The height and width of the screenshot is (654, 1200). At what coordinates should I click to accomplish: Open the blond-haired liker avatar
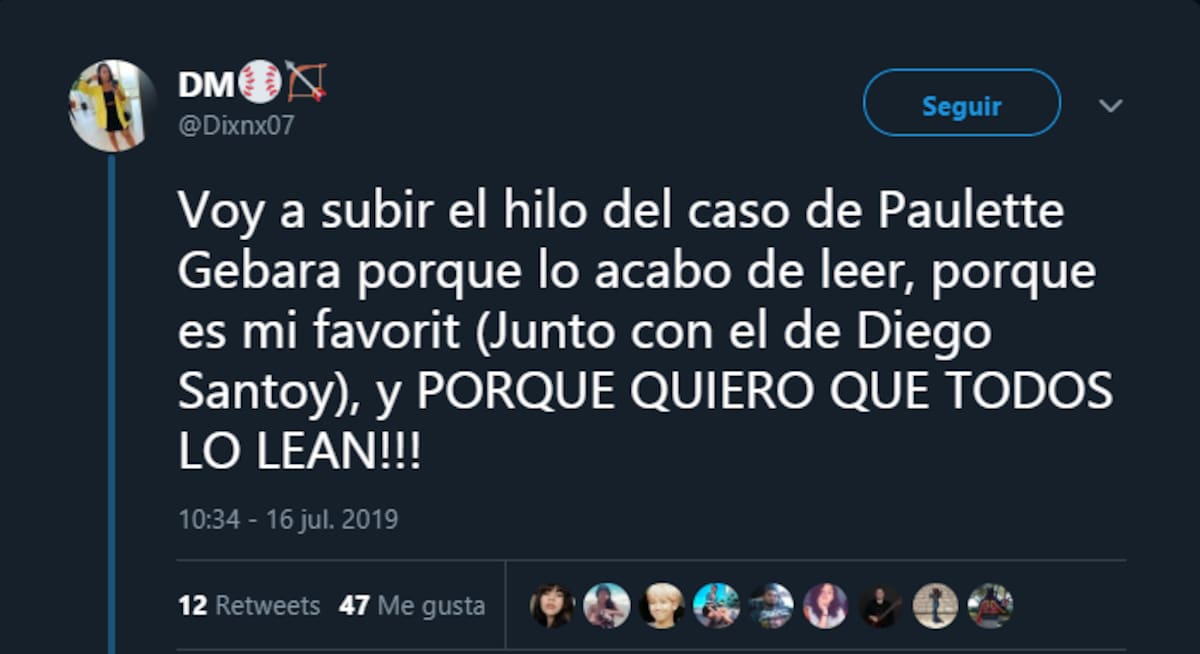tap(662, 606)
